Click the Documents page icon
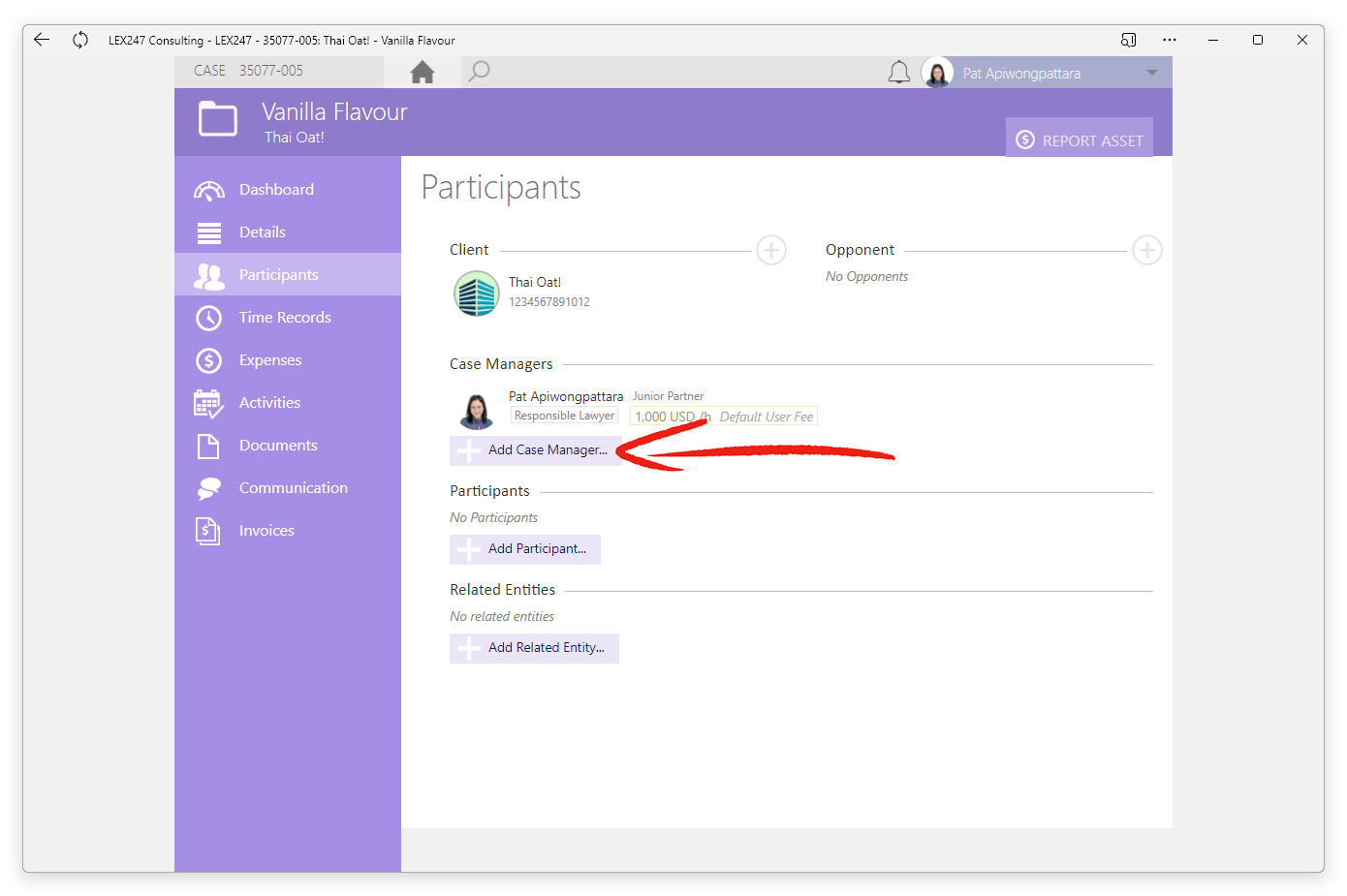The image size is (1347, 896). pos(208,446)
